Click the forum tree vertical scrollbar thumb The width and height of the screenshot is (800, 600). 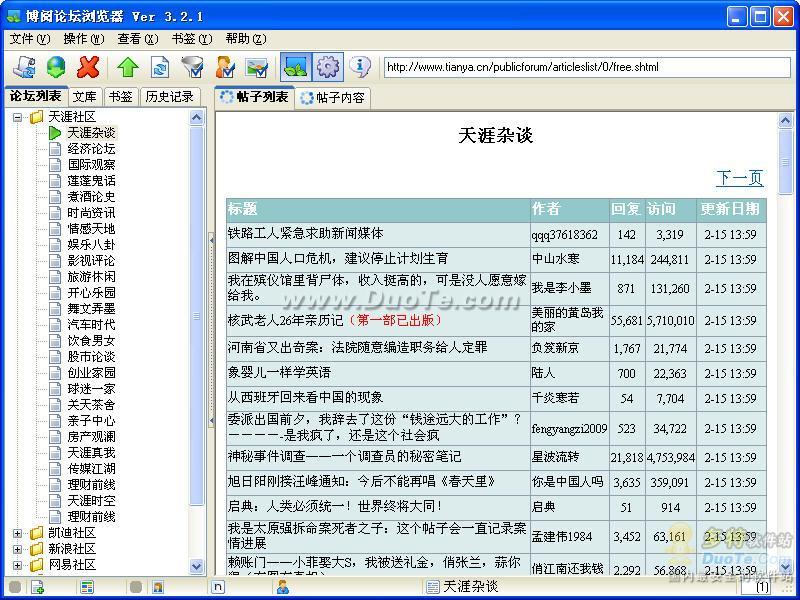tap(196, 316)
